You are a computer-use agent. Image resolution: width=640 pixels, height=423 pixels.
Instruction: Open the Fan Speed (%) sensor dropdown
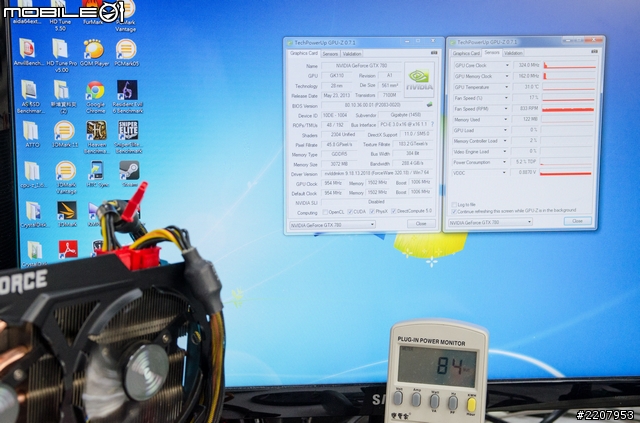507,98
